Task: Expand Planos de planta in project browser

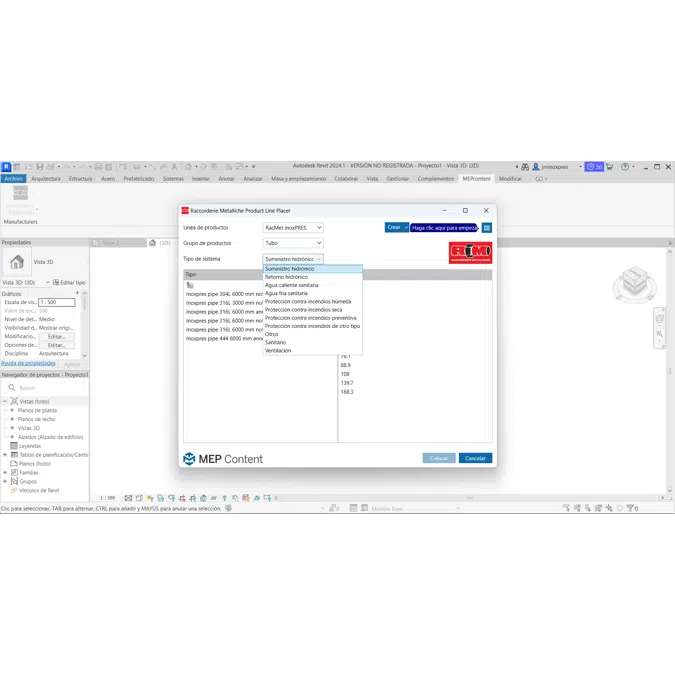Action: coord(12,410)
